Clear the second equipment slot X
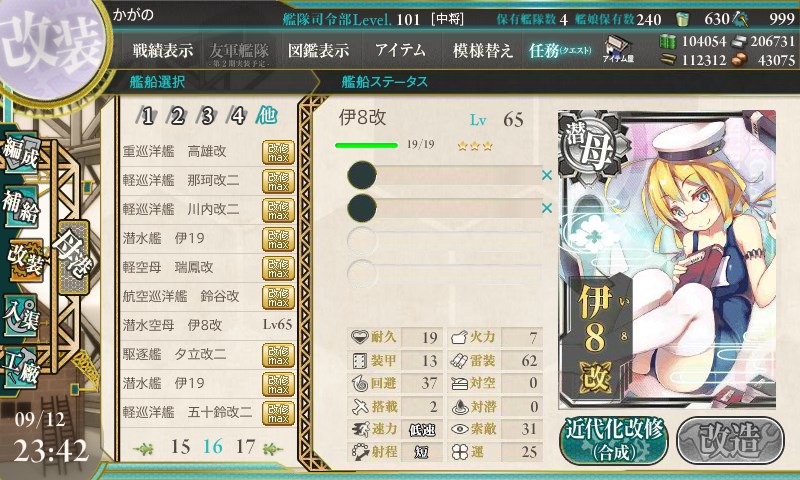Screen dimensions: 800x480 [x=547, y=208]
